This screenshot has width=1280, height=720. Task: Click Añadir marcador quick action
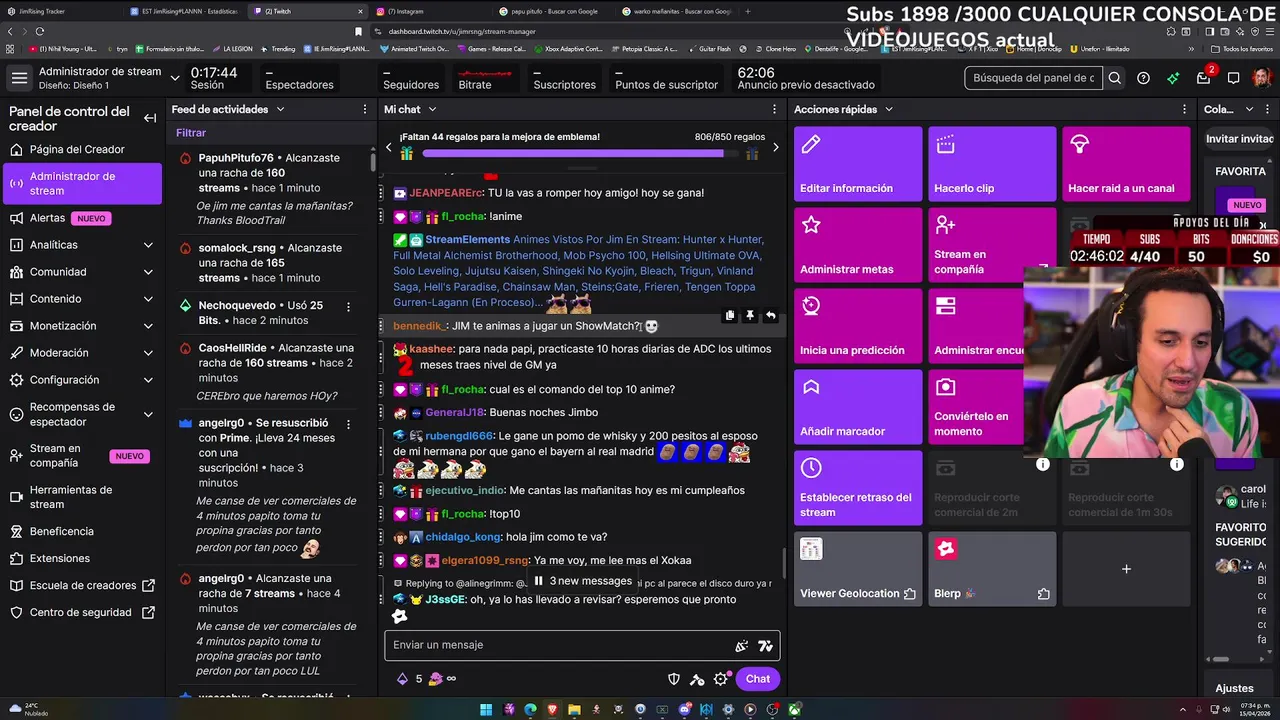[x=858, y=407]
